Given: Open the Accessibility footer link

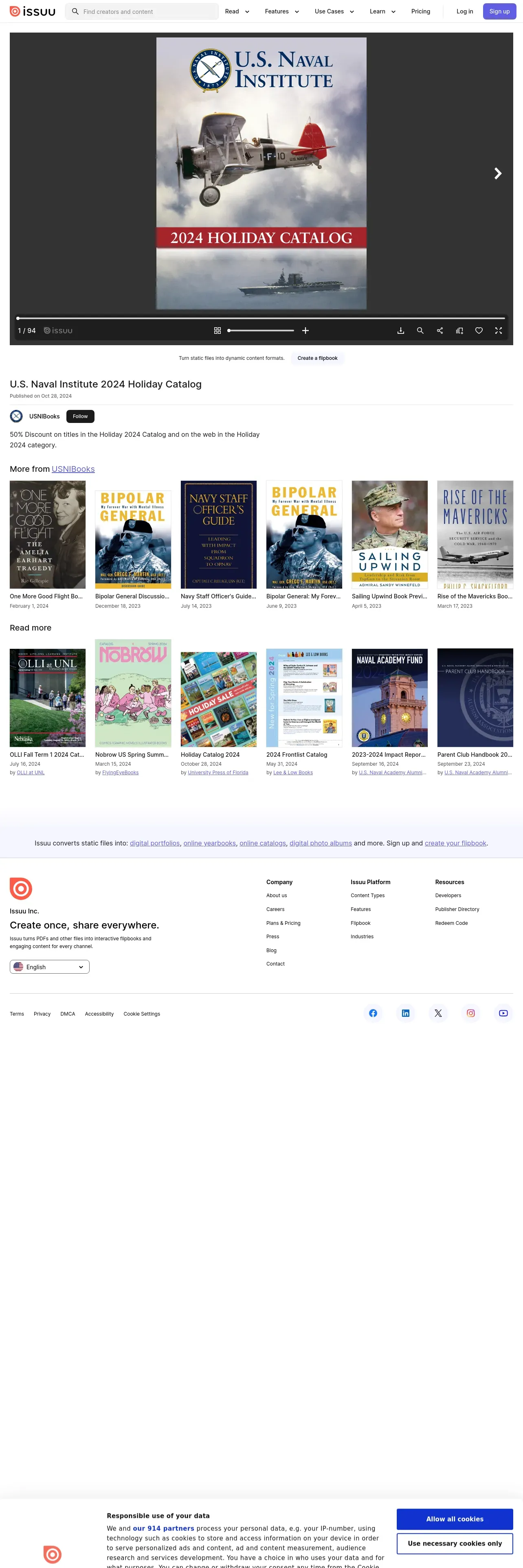Looking at the screenshot, I should (99, 1014).
